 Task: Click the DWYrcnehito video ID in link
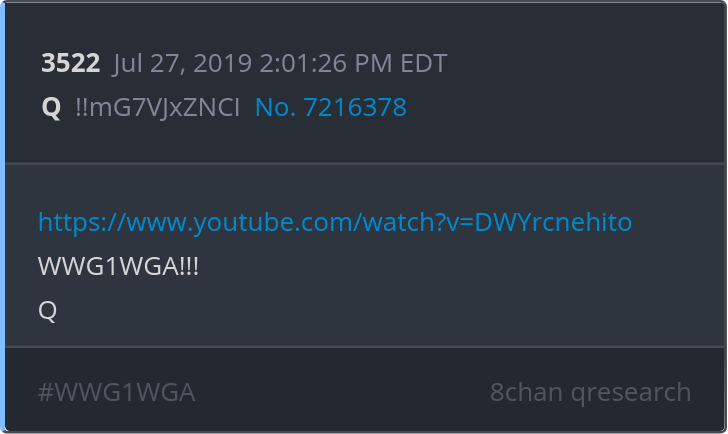pos(553,222)
